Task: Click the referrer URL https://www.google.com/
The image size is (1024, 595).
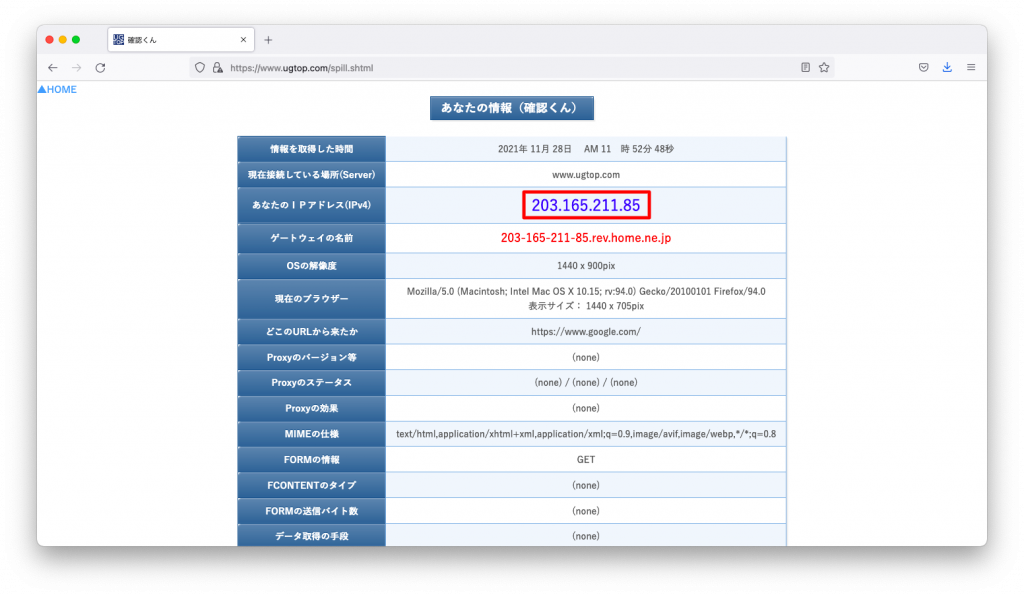Action: 586,331
